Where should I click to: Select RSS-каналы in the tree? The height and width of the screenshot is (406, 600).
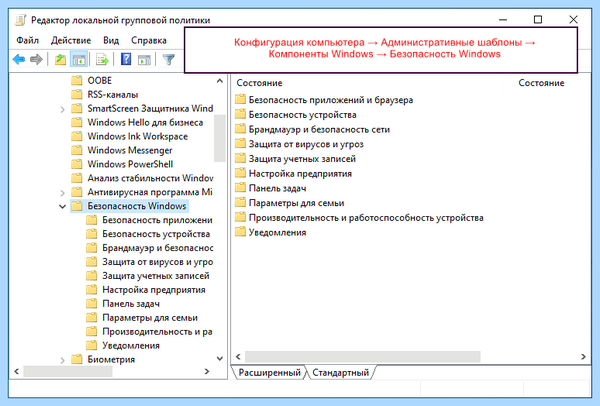point(112,95)
